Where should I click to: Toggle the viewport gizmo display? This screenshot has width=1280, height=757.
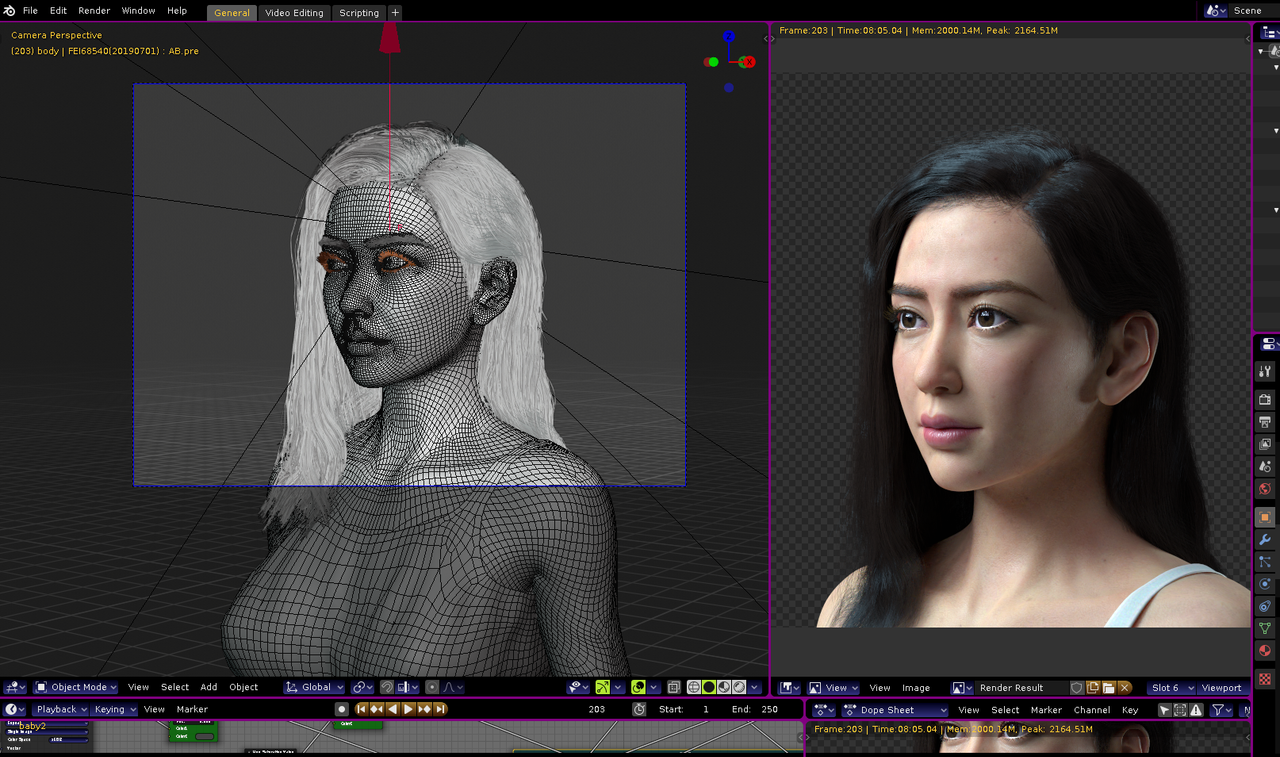point(603,687)
